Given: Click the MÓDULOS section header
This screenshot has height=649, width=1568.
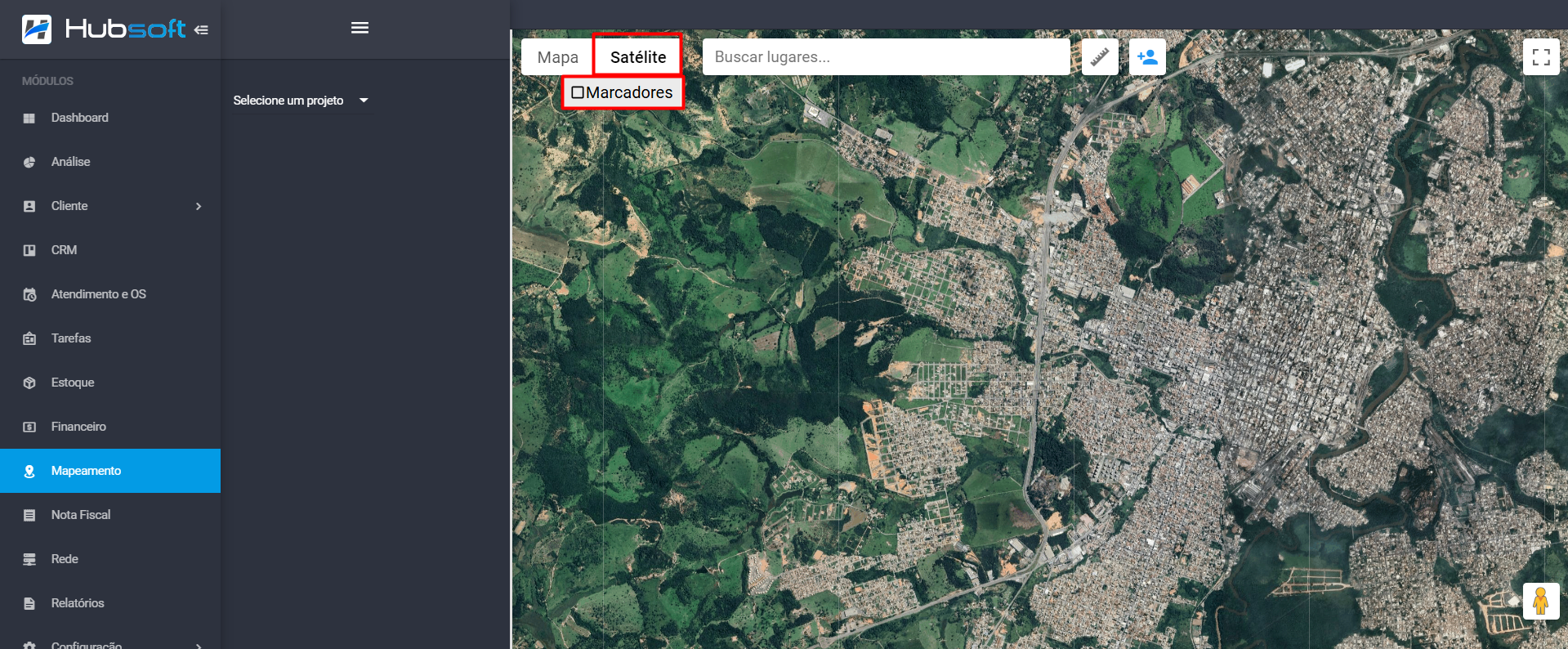Looking at the screenshot, I should pos(47,81).
